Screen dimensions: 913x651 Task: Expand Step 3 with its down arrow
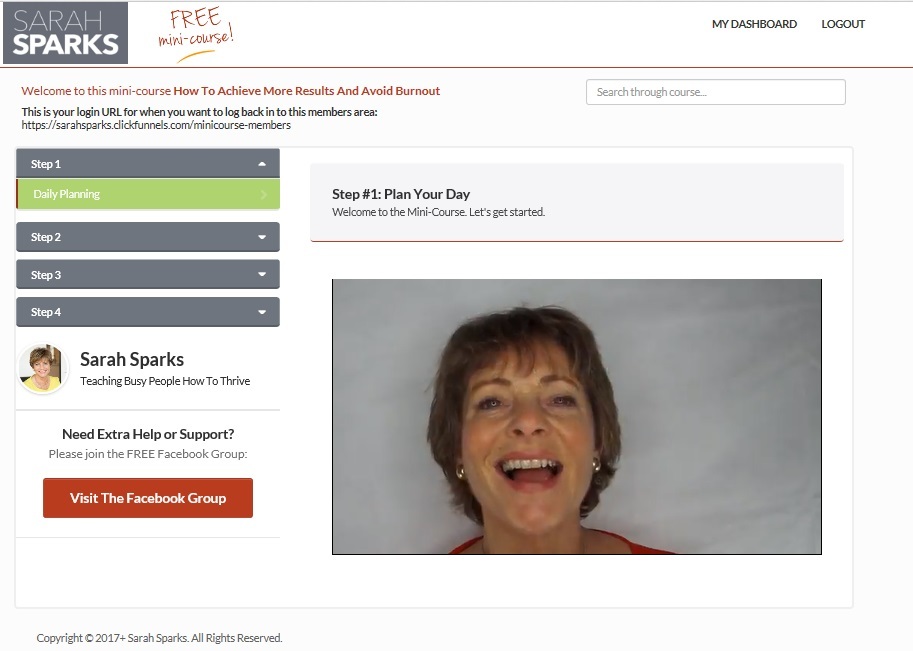(262, 274)
